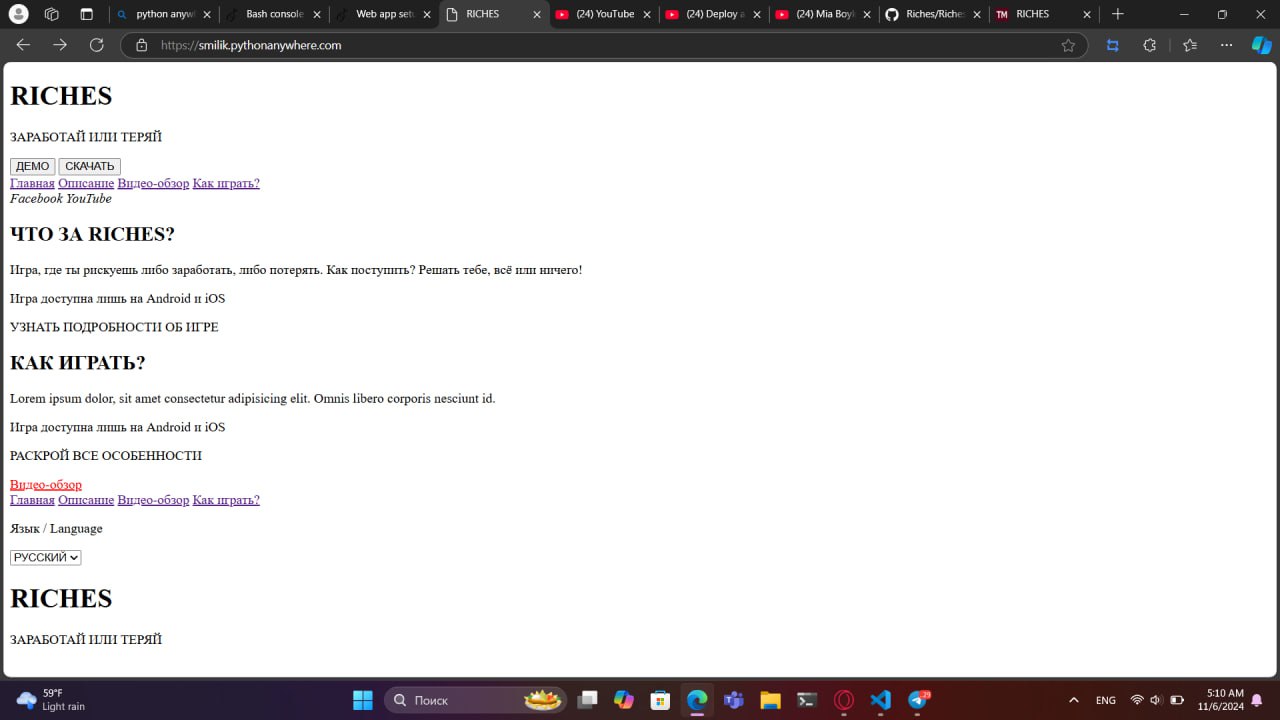Switch the ENG input language indicator
Viewport: 1280px width, 720px height.
pyautogui.click(x=1106, y=700)
